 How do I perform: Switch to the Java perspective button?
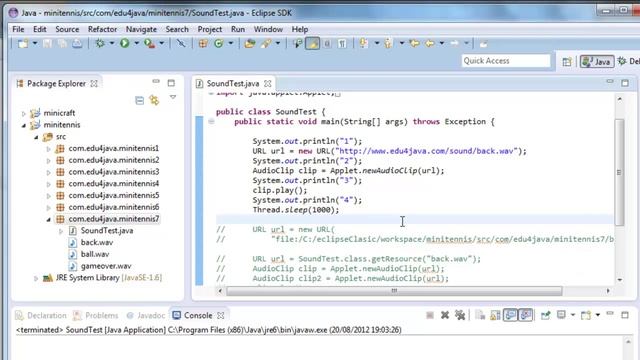click(597, 62)
